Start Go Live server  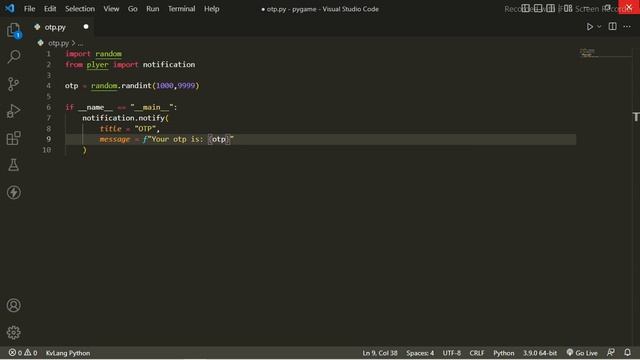[582, 353]
